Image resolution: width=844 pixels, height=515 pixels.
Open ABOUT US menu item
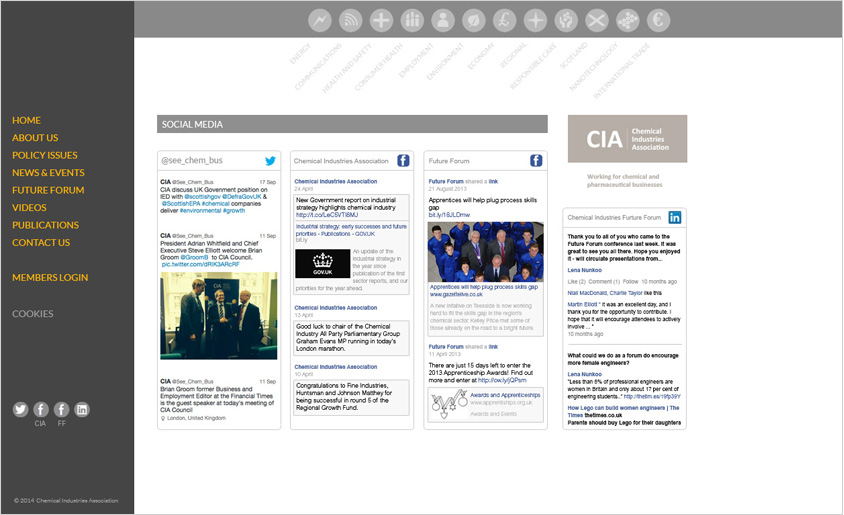[x=35, y=138]
